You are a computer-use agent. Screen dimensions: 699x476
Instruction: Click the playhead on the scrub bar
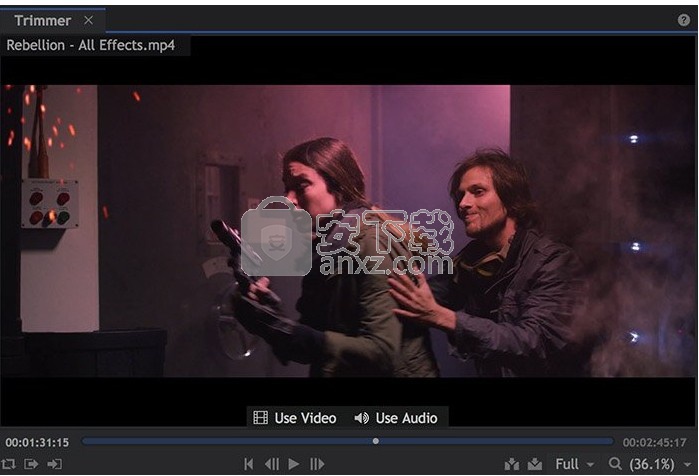click(x=376, y=441)
